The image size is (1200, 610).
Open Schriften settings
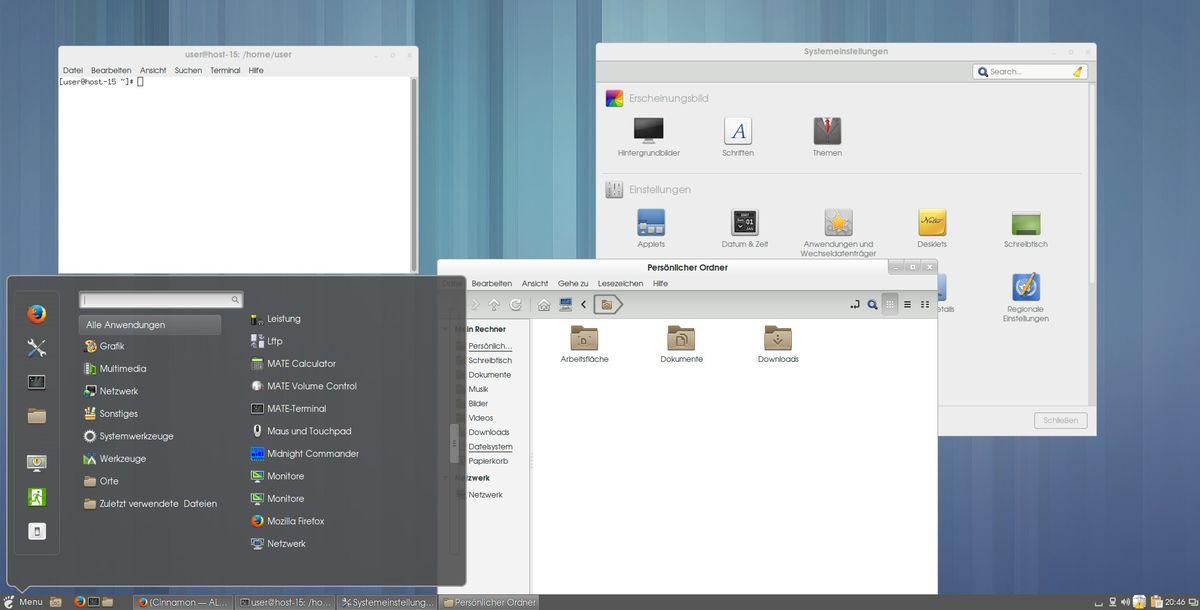click(x=738, y=137)
